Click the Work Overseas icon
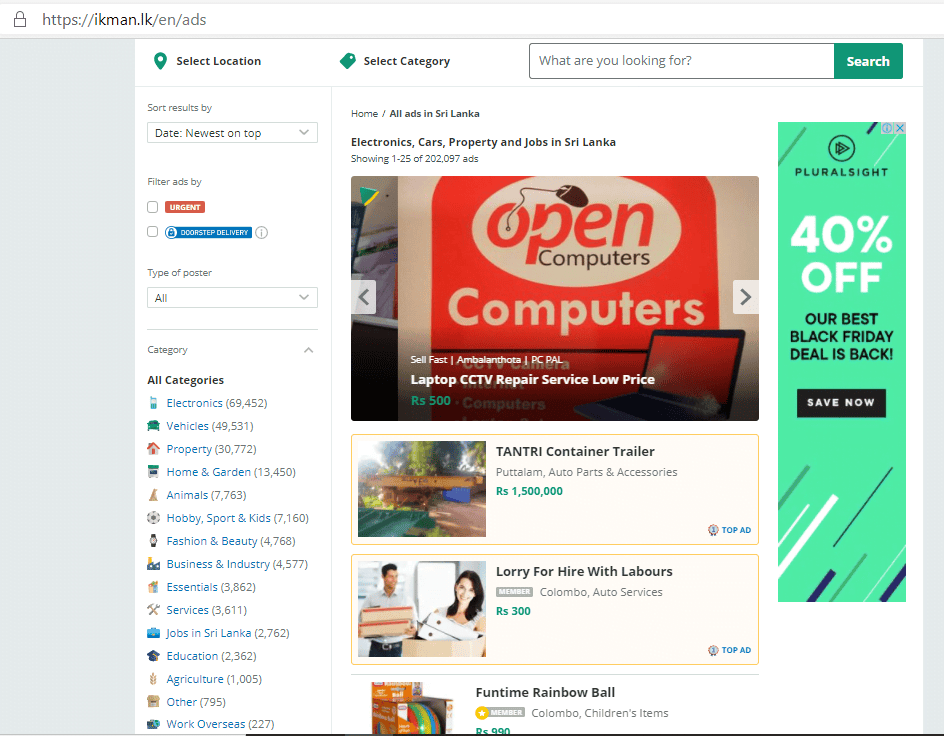Screen dimensions: 944x736 (154, 724)
